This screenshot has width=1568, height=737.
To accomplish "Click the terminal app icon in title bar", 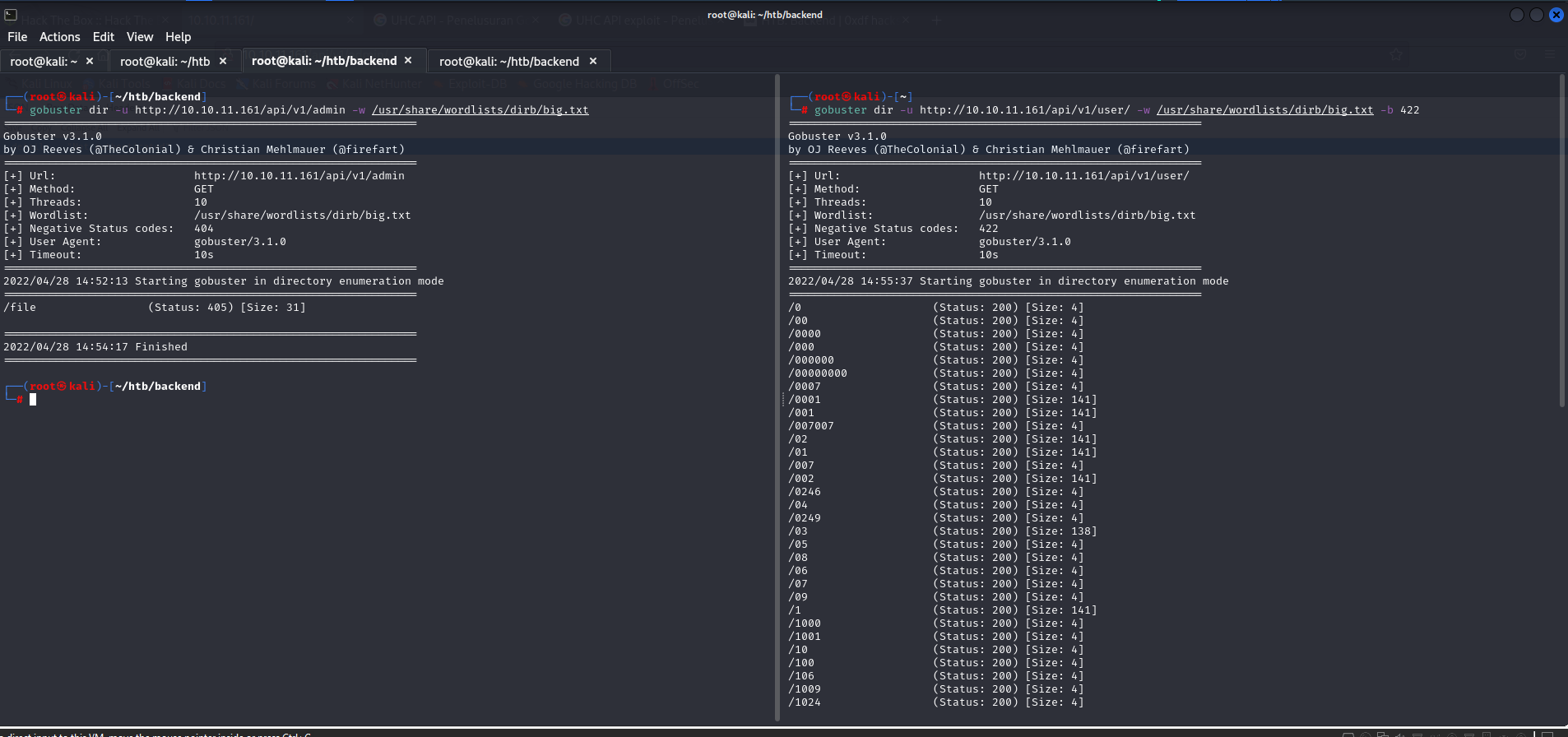I will click(x=11, y=15).
